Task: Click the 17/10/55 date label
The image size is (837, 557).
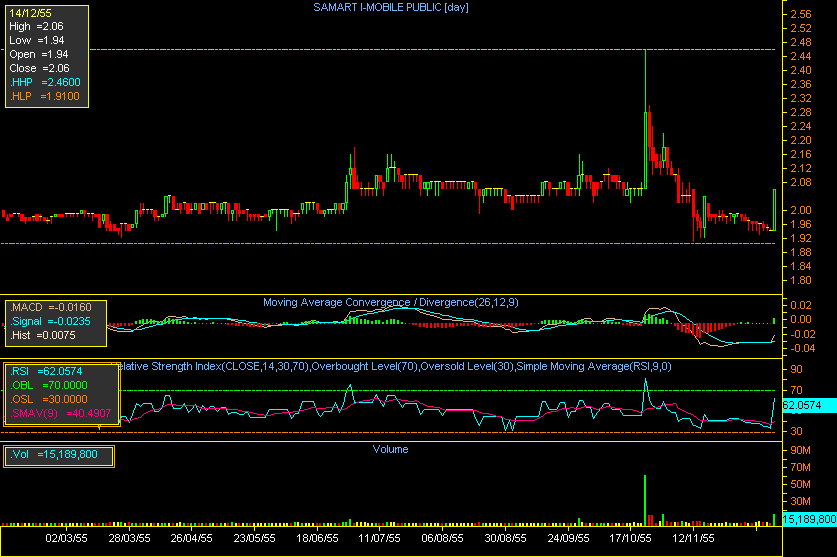Action: point(630,538)
